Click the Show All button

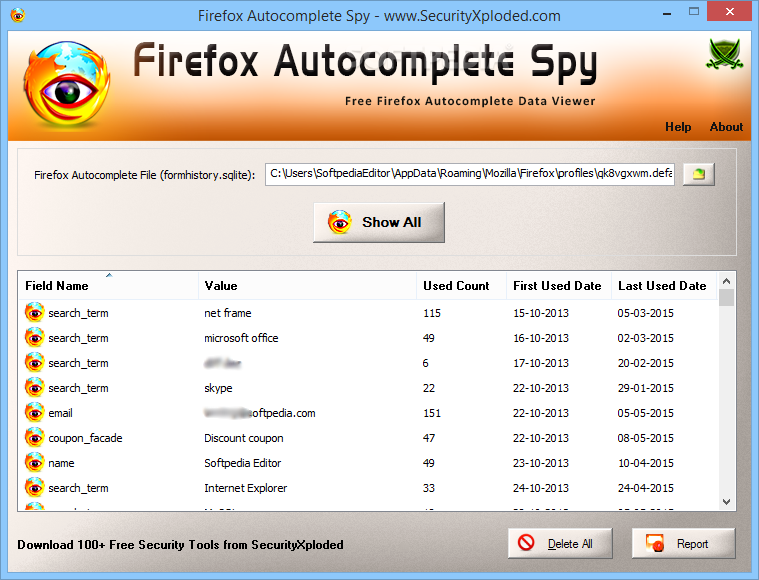click(x=379, y=222)
